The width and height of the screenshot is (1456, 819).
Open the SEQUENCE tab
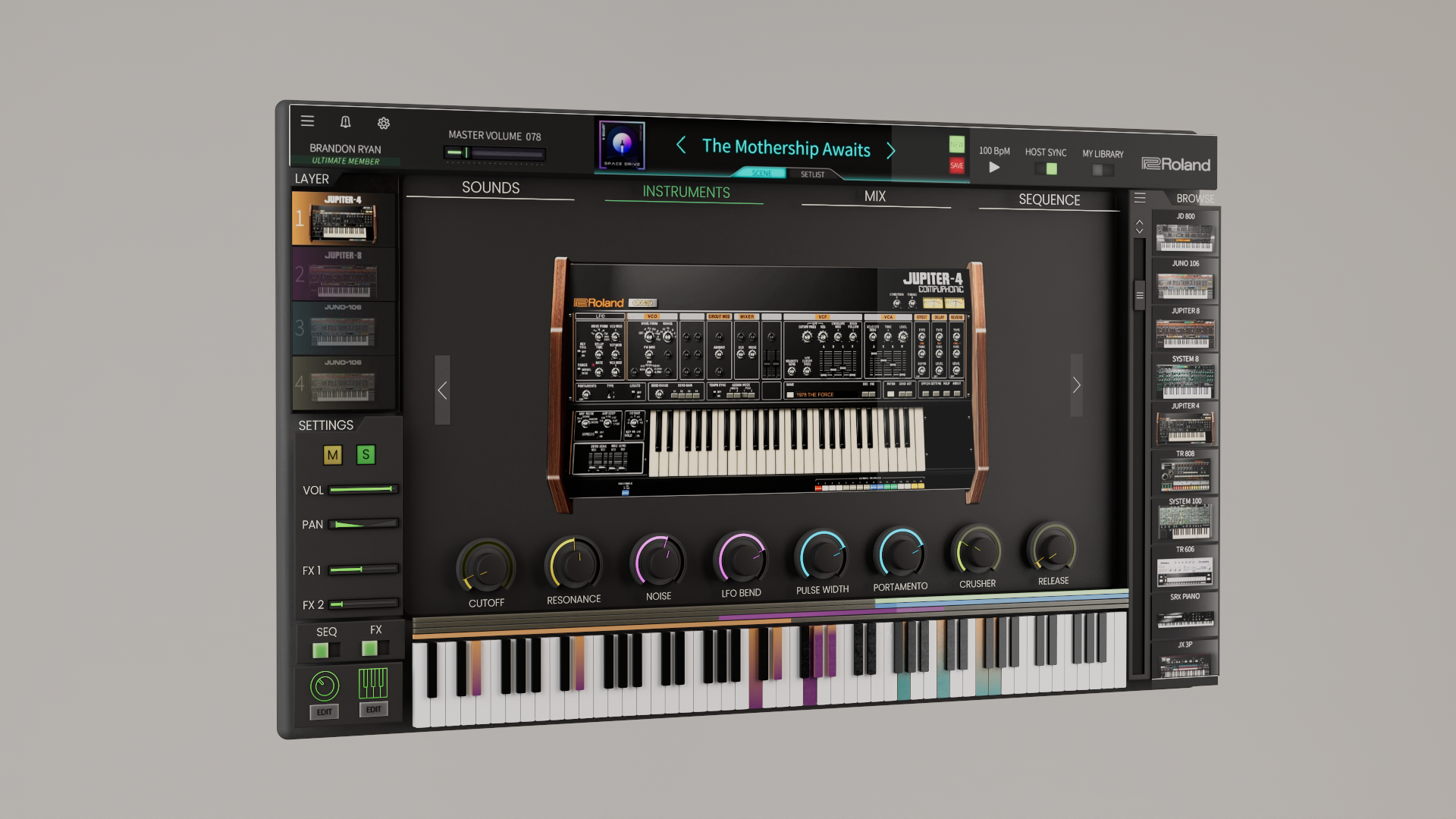pos(1049,199)
